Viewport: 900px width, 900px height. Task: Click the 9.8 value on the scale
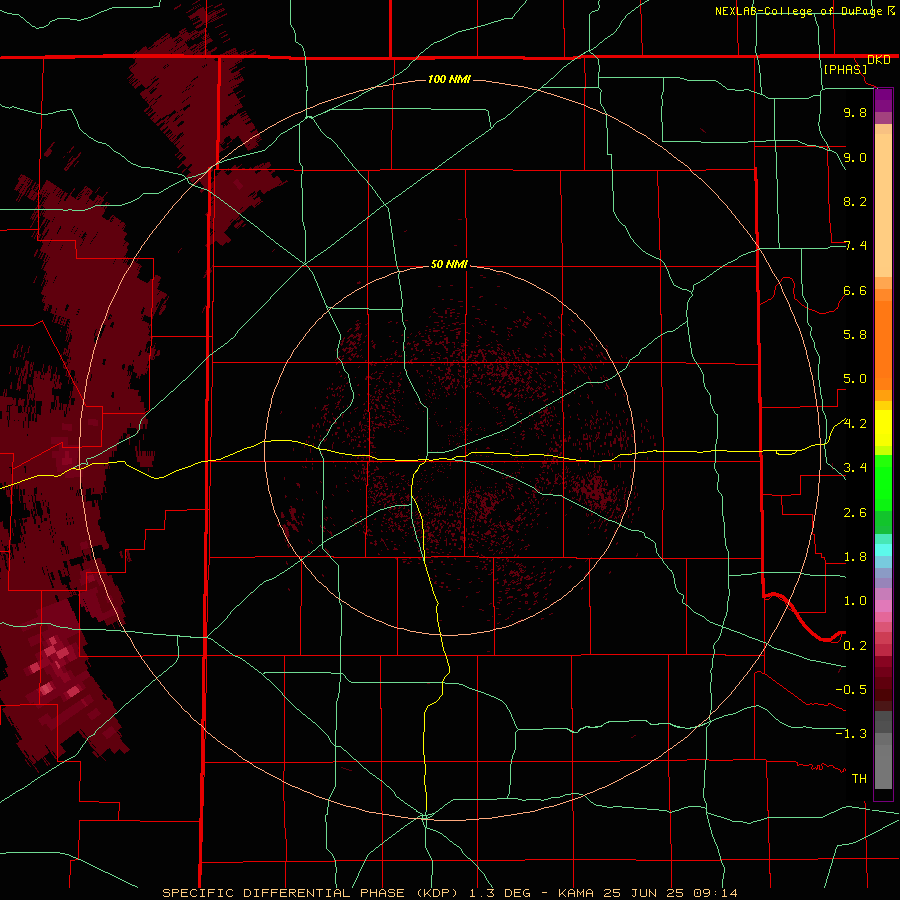(855, 112)
